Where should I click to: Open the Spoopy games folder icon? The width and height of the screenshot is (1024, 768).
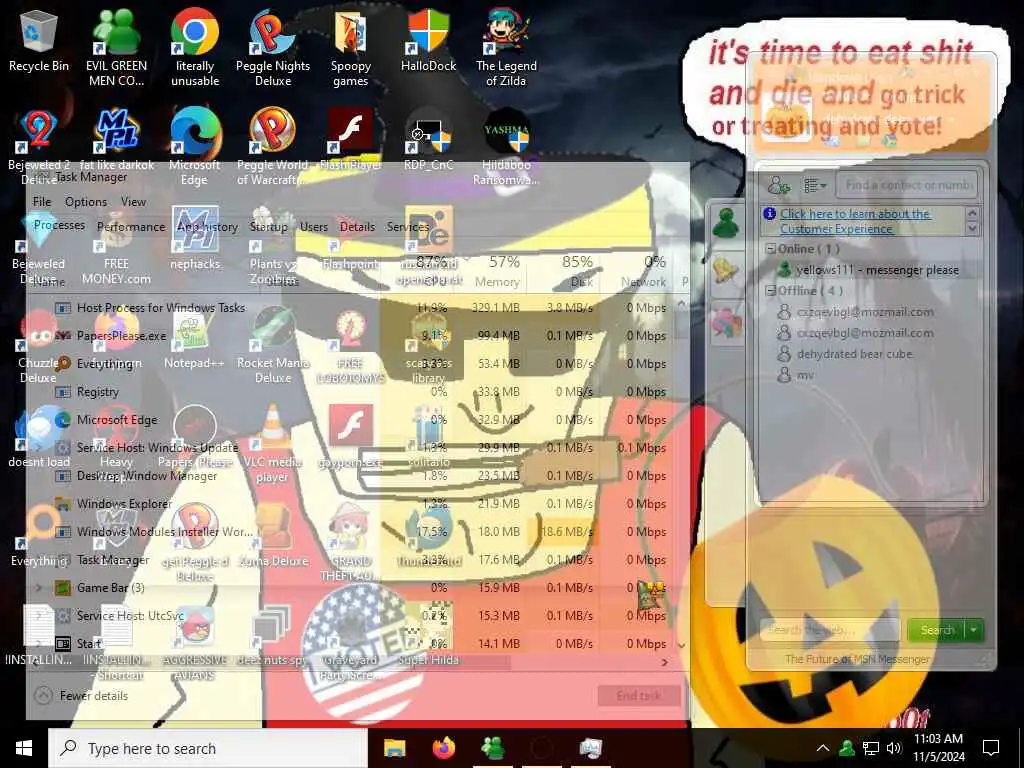point(351,47)
